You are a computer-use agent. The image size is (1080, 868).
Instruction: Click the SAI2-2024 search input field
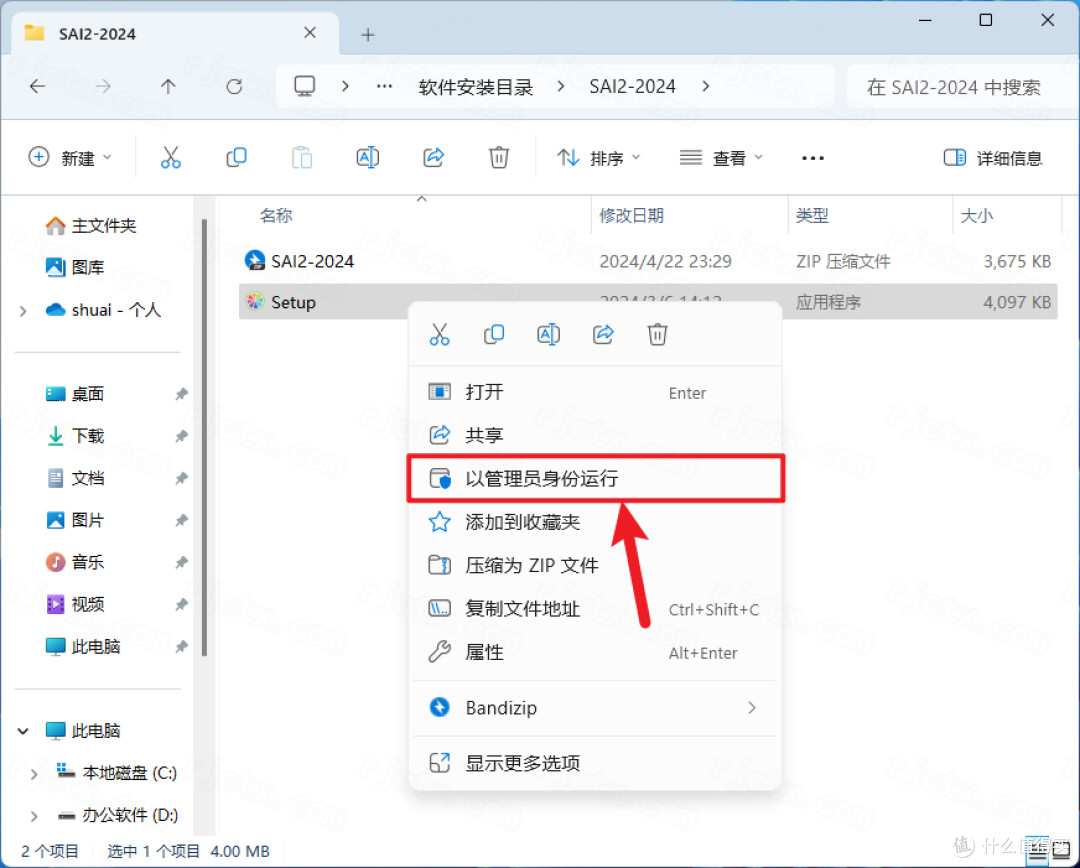962,87
